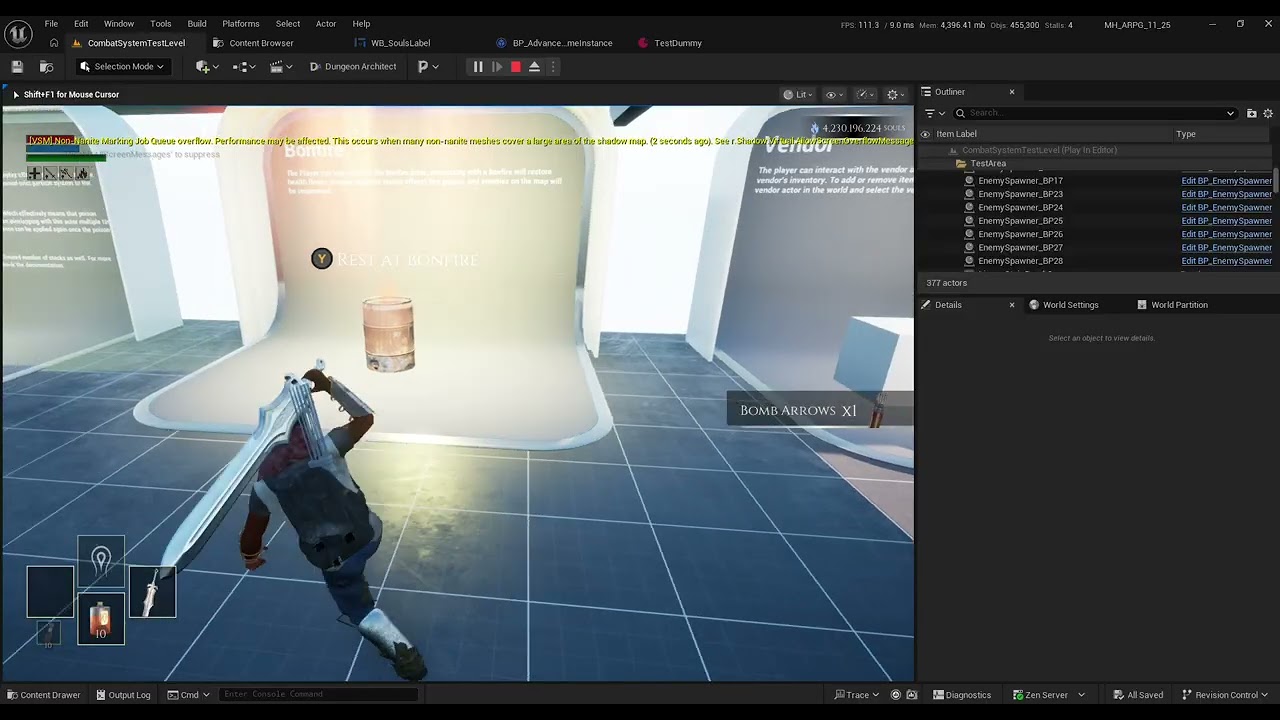This screenshot has width=1280, height=720.
Task: Open the Output Log
Action: click(x=123, y=695)
